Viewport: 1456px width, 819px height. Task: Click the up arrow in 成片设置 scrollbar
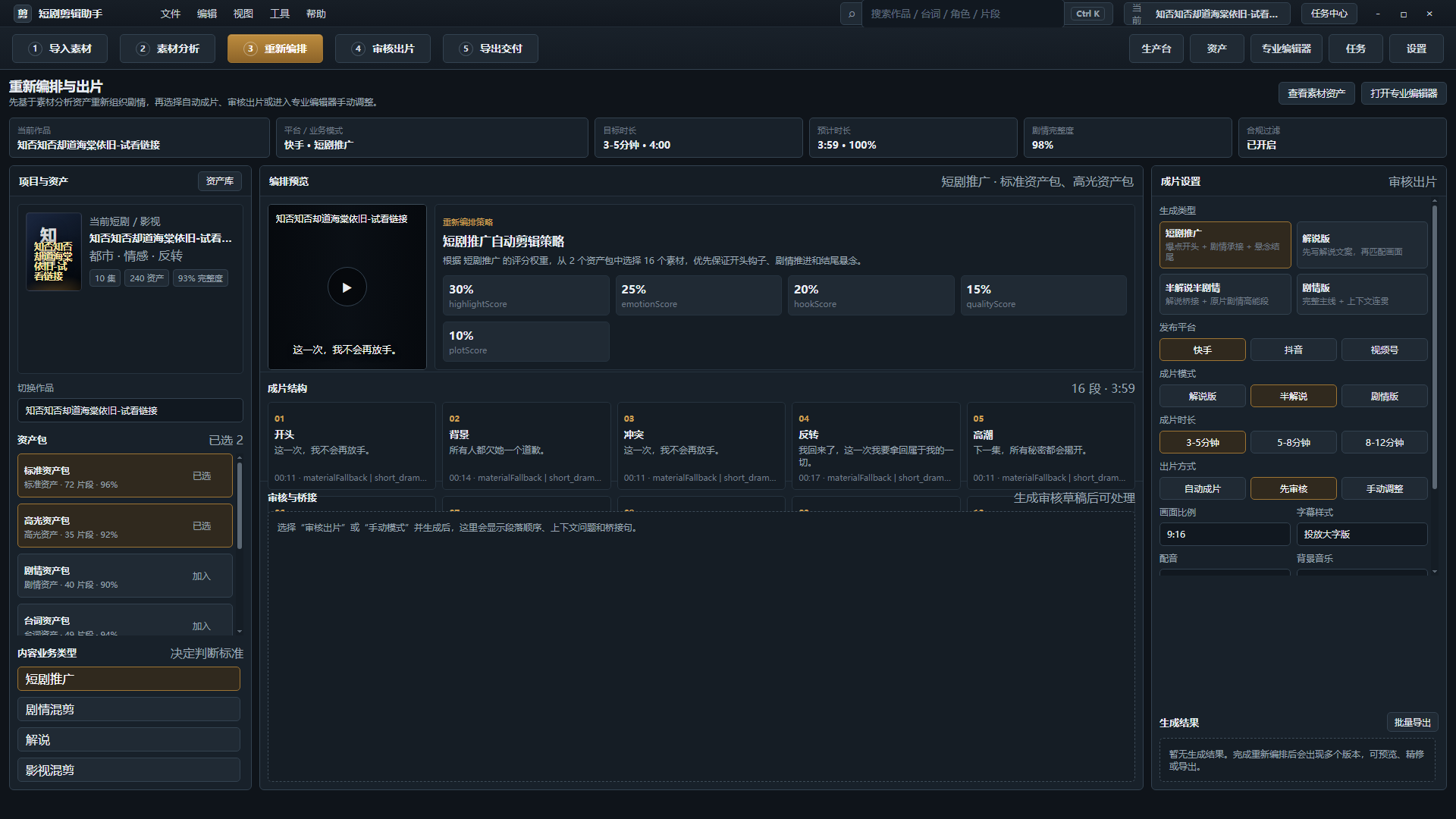(x=1434, y=201)
